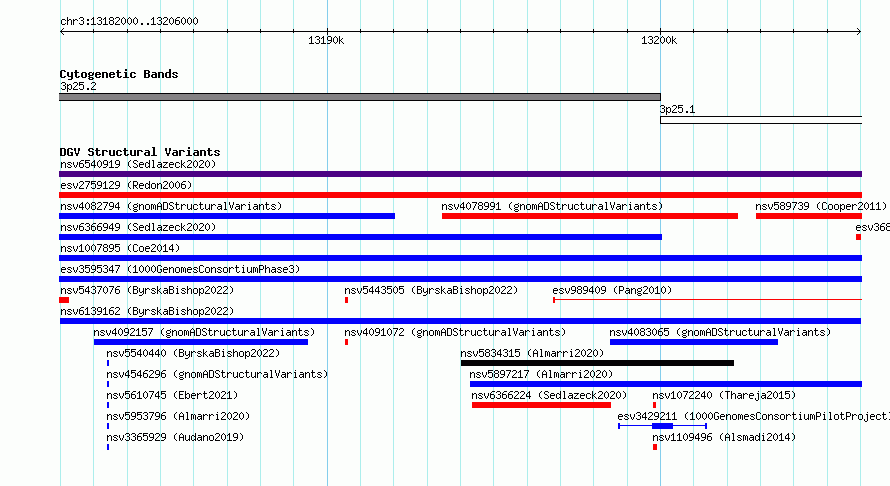Image resolution: width=890 pixels, height=486 pixels.
Task: Click the nsv4083065 blue variant bar
Action: (694, 342)
